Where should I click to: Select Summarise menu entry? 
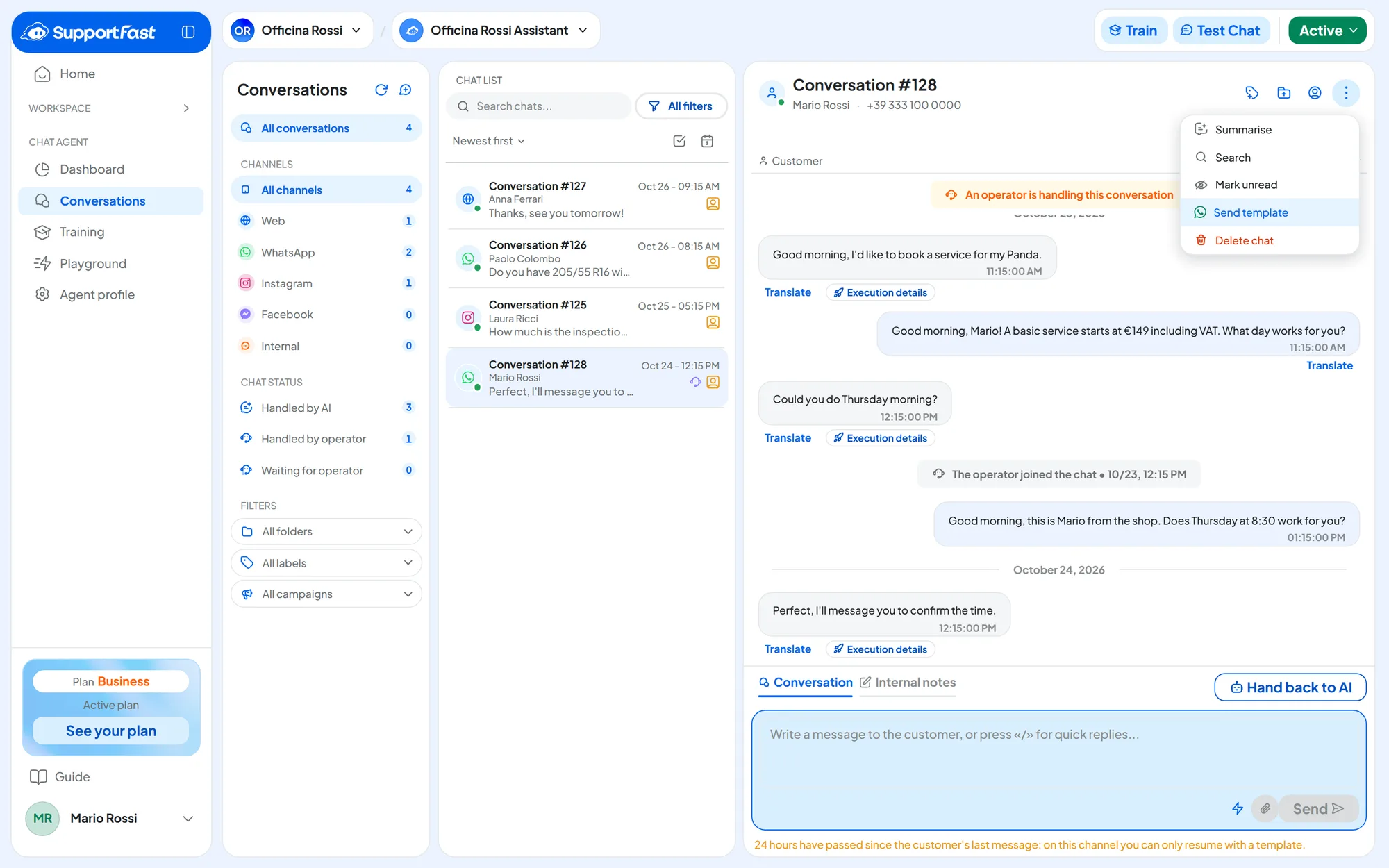click(1270, 130)
